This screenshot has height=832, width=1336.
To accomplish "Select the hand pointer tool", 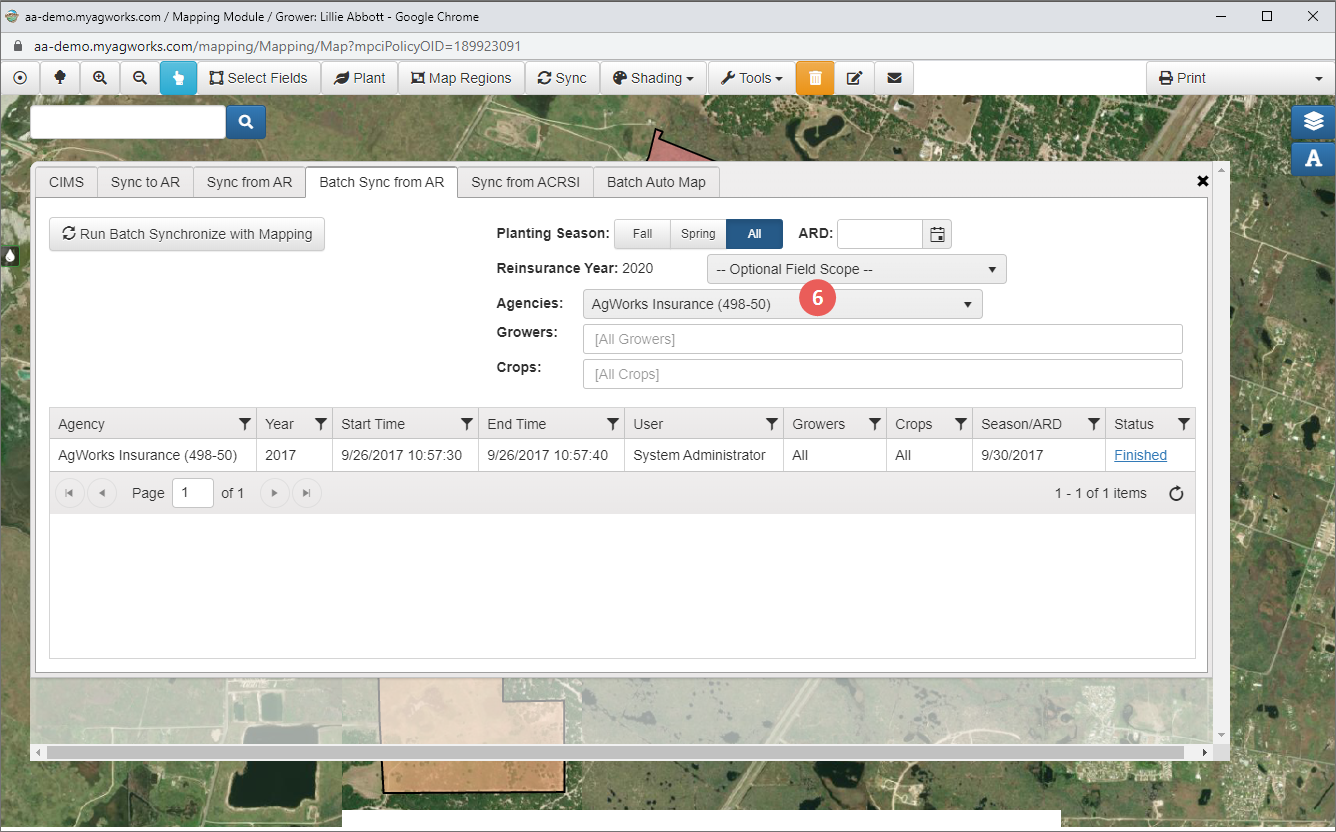I will point(178,78).
